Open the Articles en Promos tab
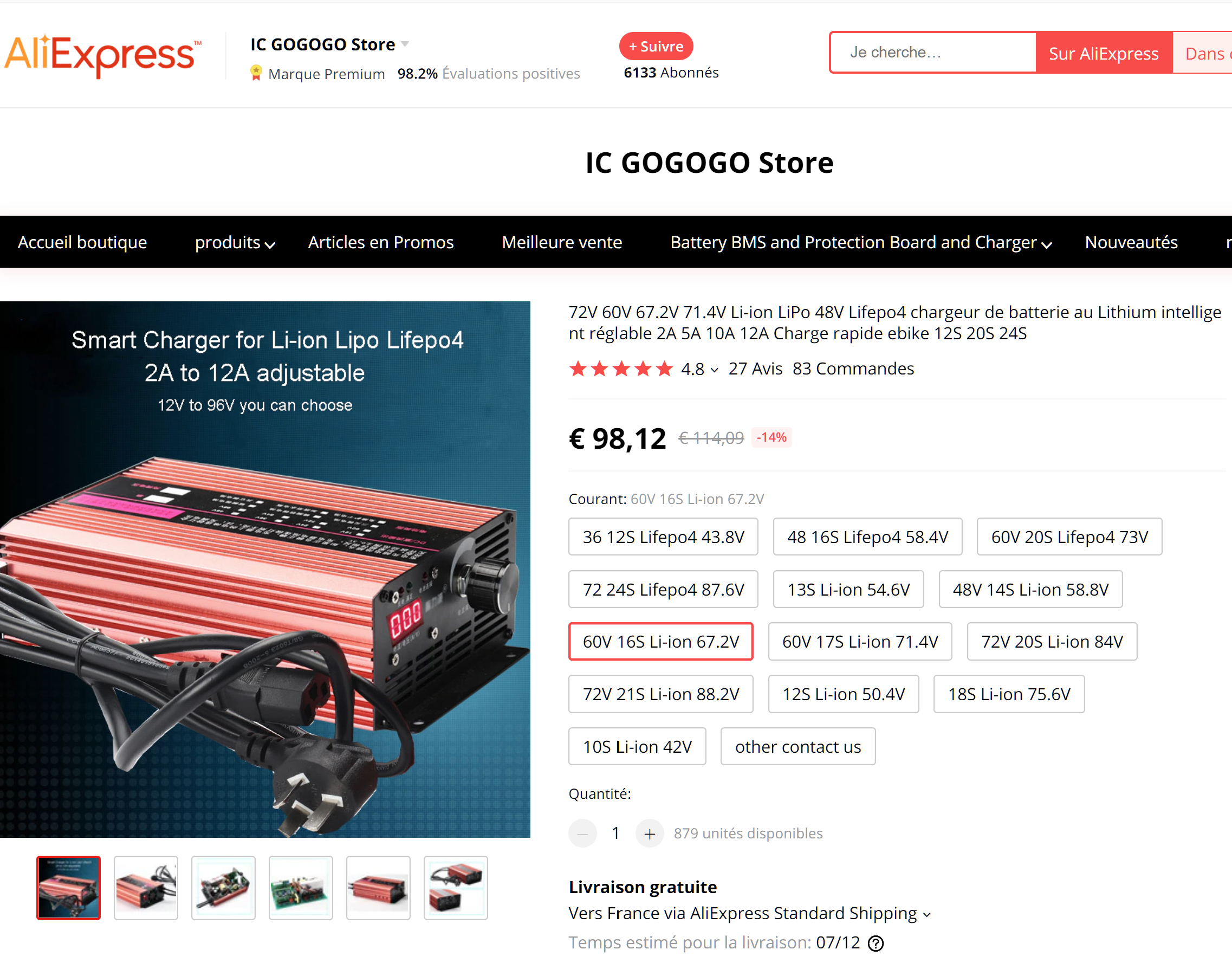 pyautogui.click(x=381, y=242)
